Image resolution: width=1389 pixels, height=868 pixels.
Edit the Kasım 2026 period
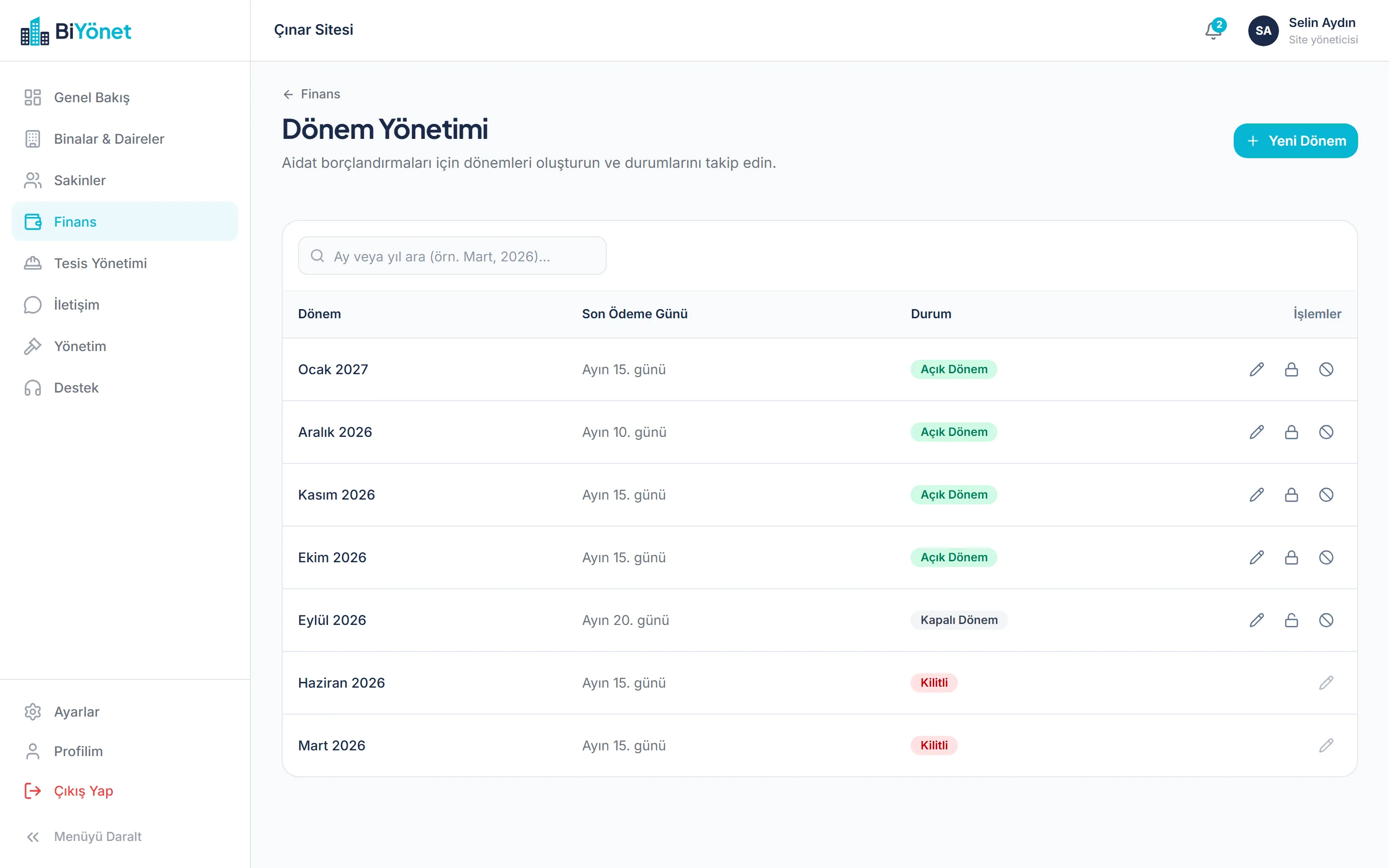(1256, 494)
